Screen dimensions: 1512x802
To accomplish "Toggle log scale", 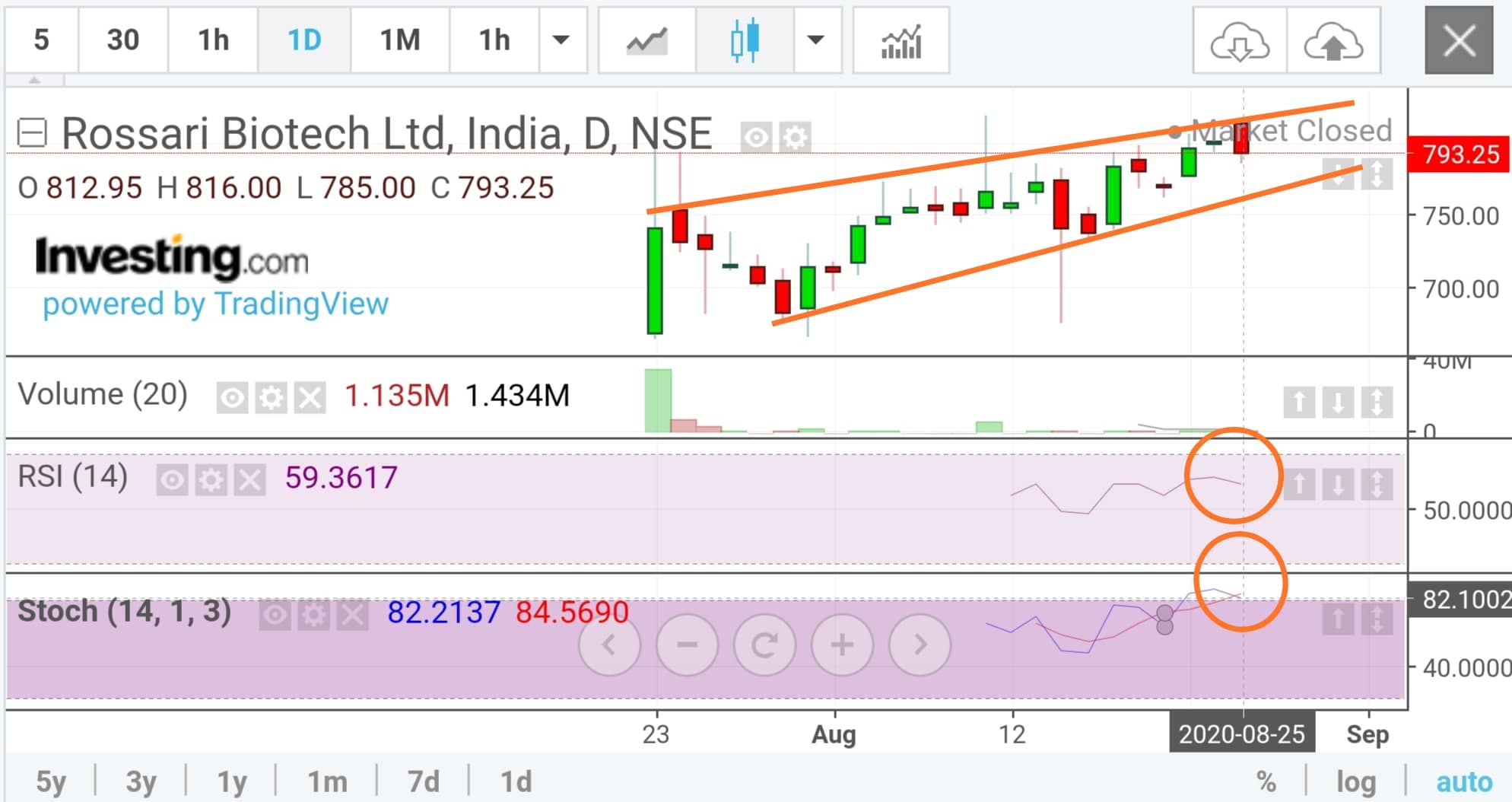I will tap(1356, 781).
